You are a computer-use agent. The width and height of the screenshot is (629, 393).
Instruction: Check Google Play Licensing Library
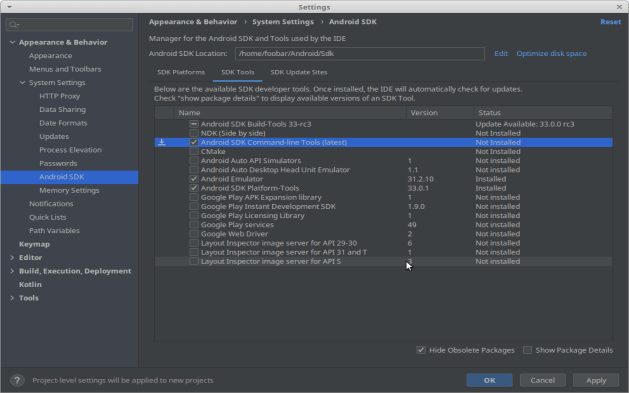[x=194, y=215]
